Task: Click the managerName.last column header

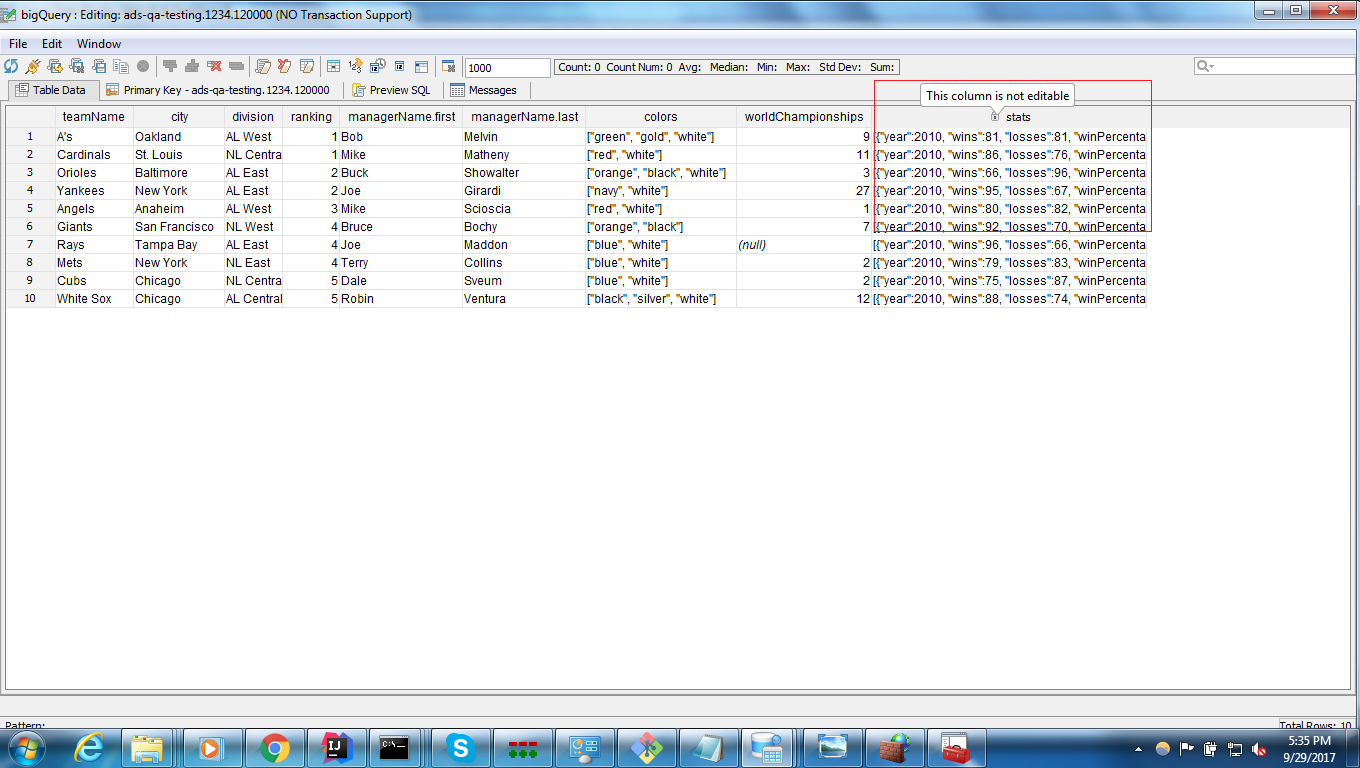Action: (524, 117)
